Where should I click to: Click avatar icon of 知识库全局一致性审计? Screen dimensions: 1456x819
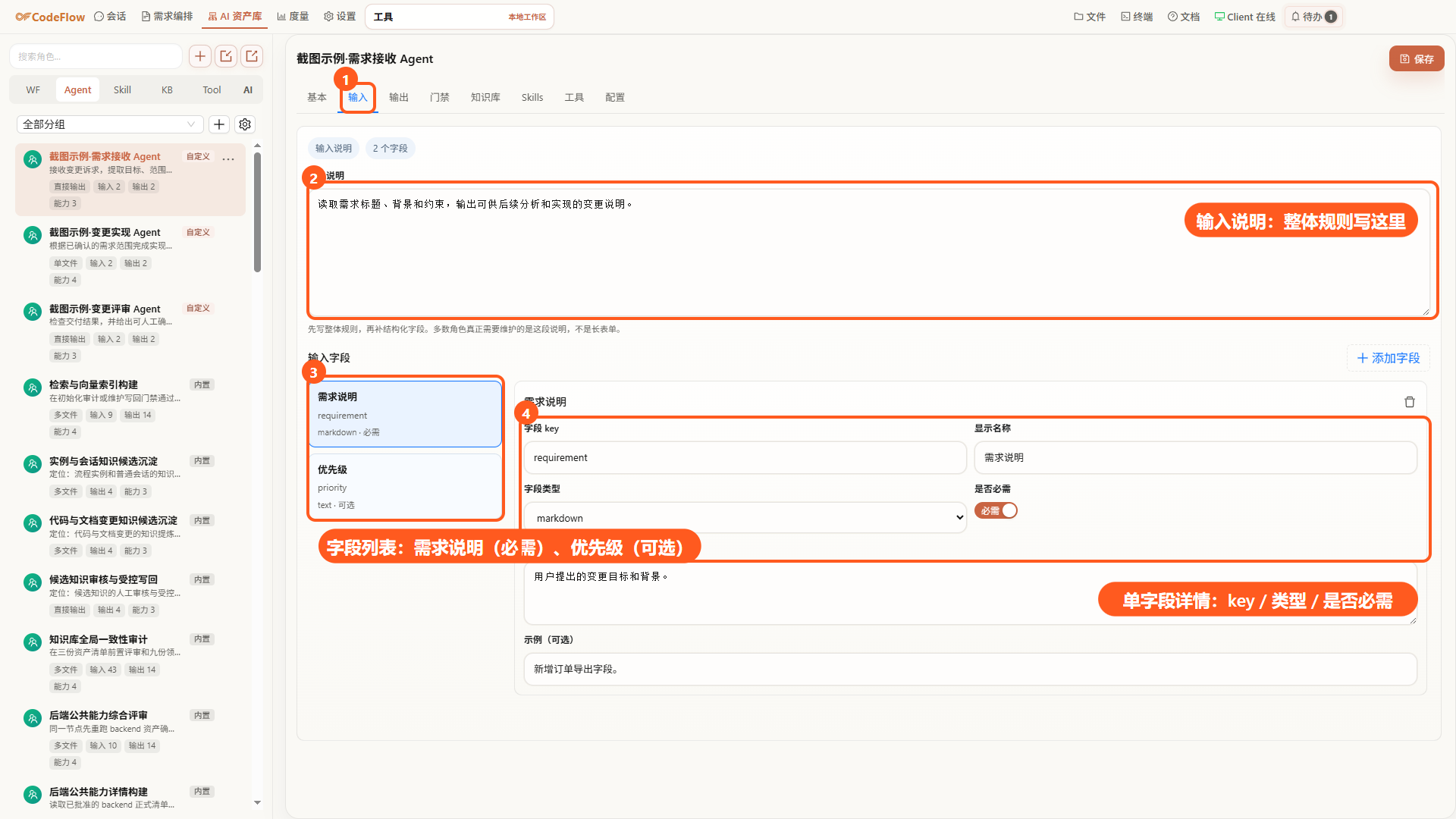tap(33, 642)
